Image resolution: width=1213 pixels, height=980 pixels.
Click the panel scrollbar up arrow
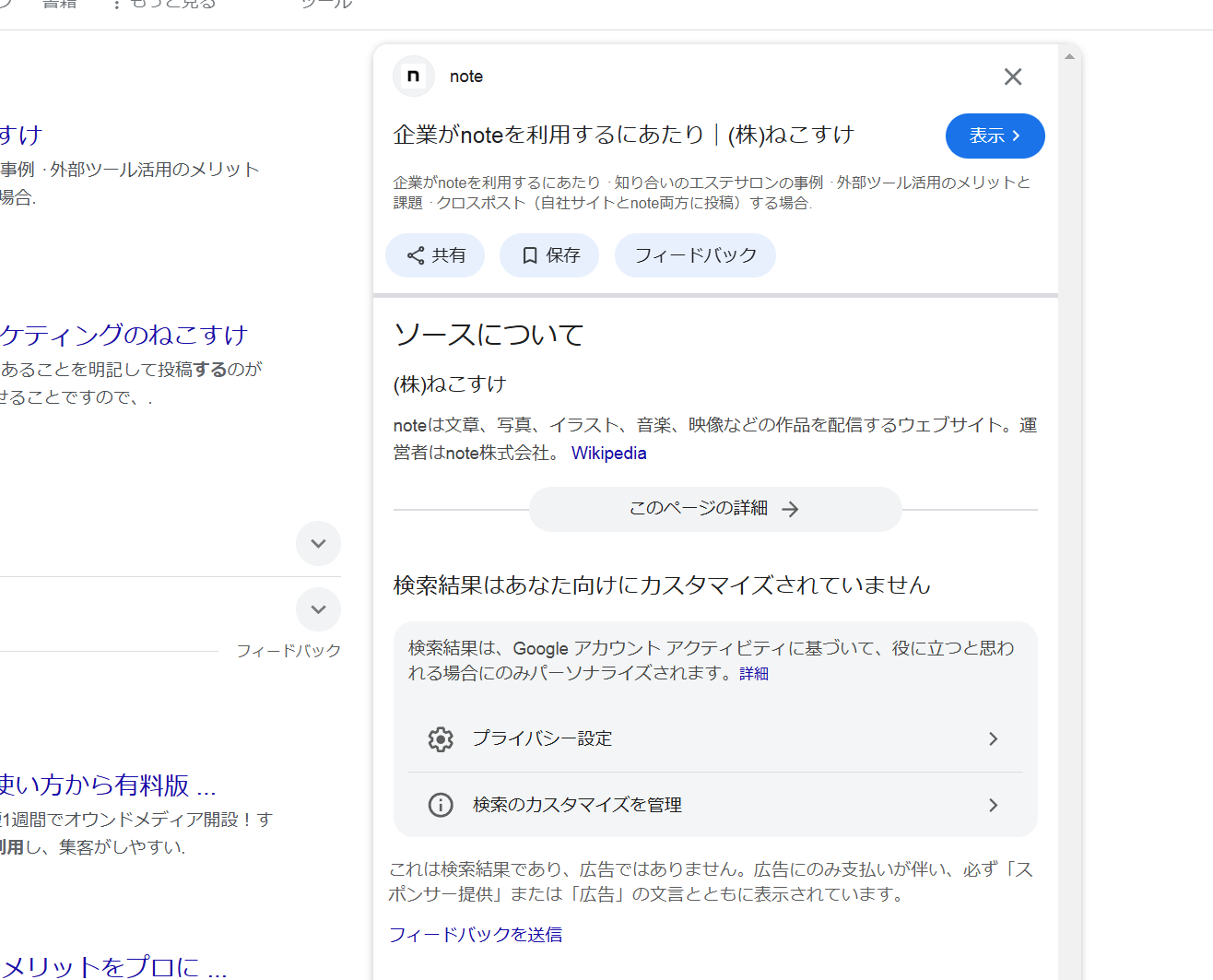[x=1069, y=56]
